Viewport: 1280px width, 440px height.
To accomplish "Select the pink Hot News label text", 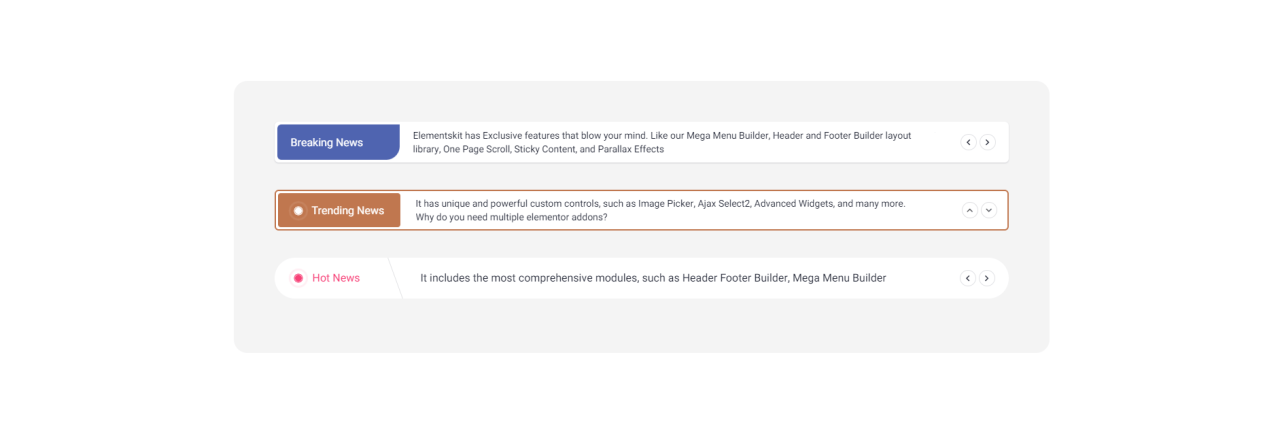I will [336, 278].
